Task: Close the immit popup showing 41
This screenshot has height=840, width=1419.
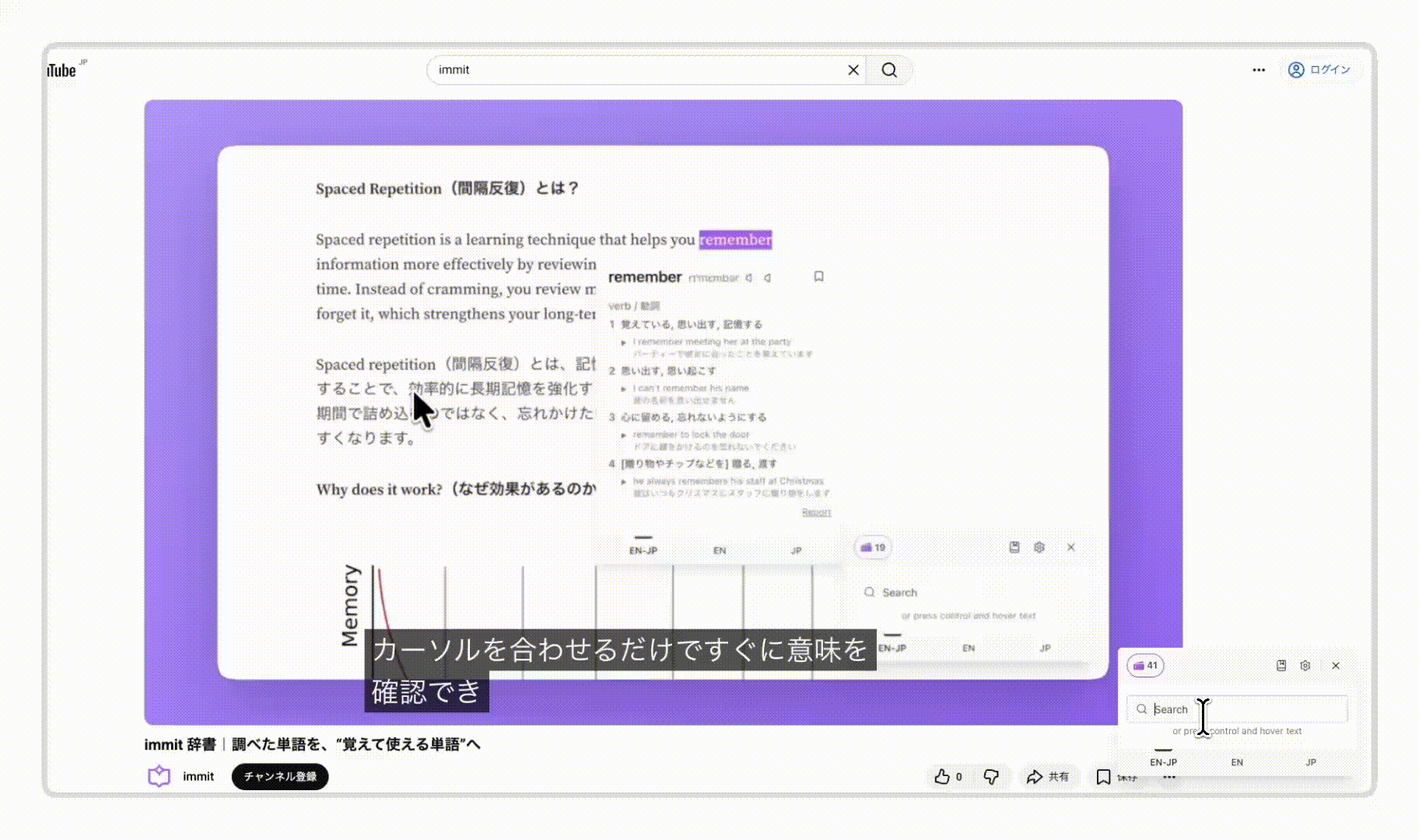Action: coord(1336,666)
